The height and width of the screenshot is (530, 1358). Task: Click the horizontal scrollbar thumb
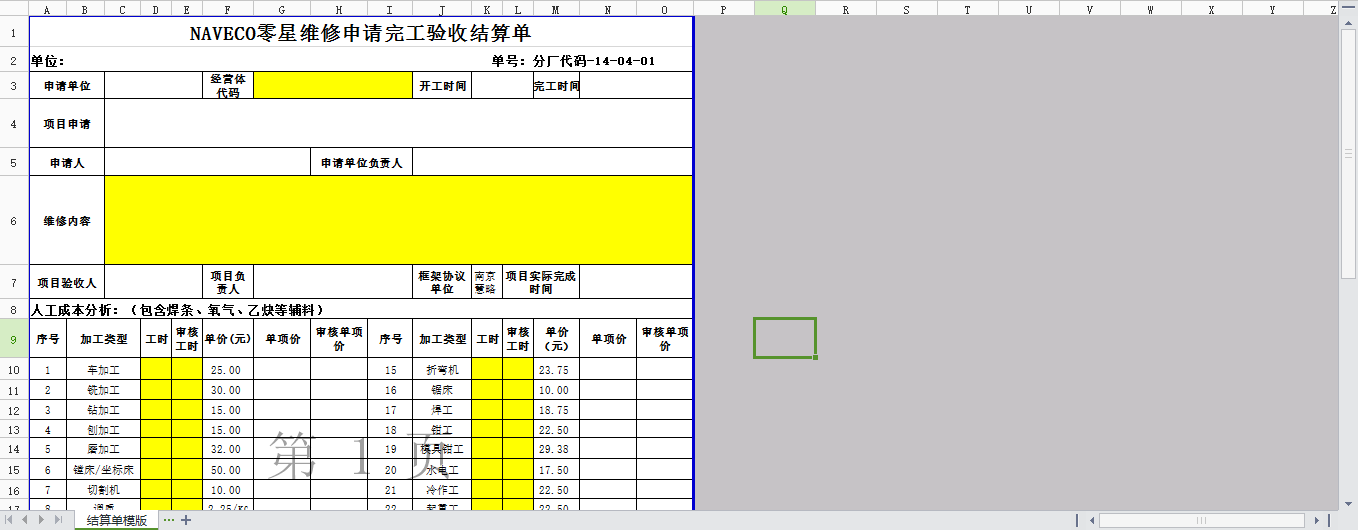click(1202, 520)
